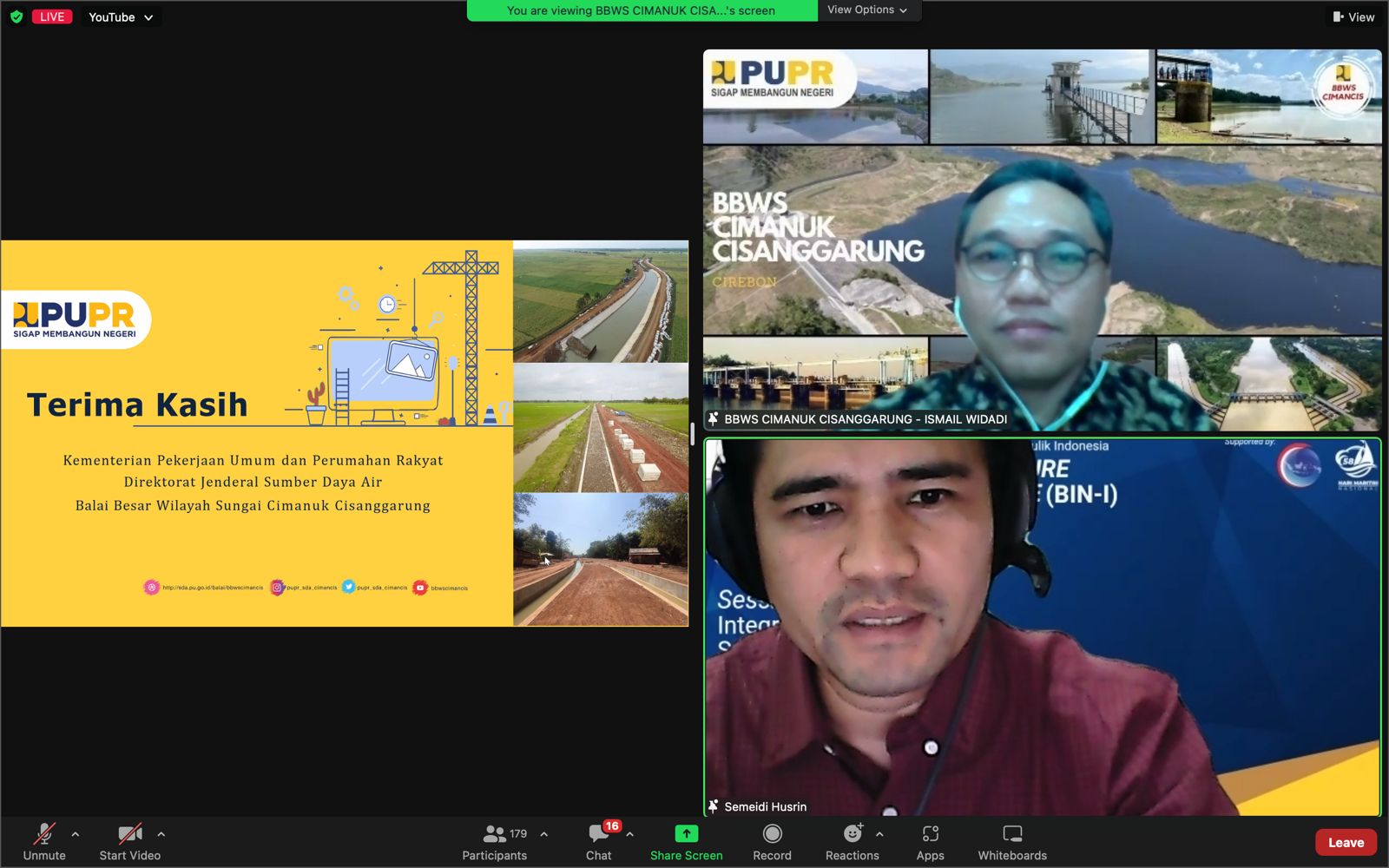Open the Chat panel

point(599,842)
